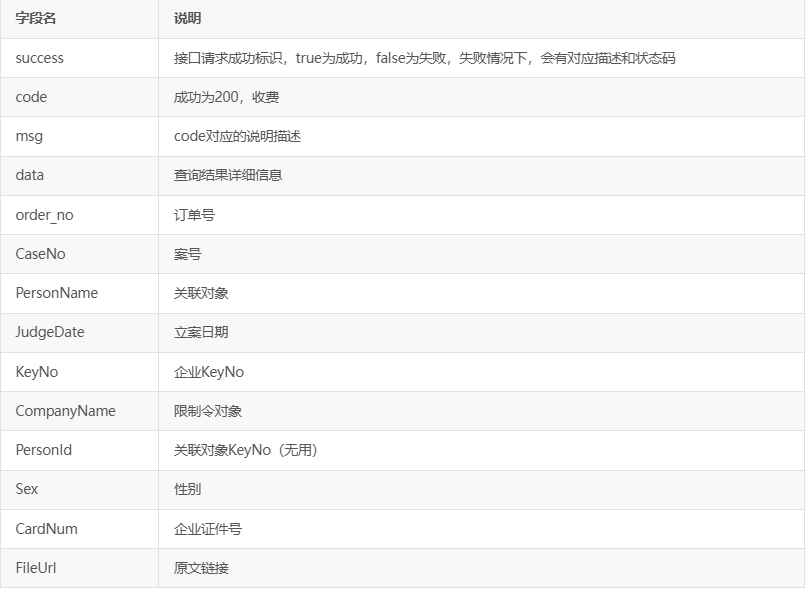Click the data field name
The width and height of the screenshot is (805, 589).
[x=30, y=175]
